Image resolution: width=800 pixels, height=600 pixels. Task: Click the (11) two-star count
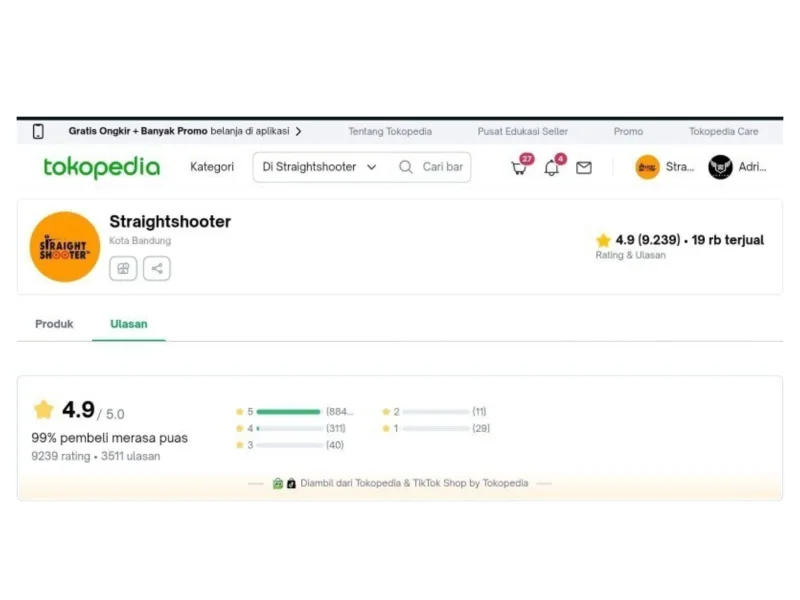tap(479, 411)
